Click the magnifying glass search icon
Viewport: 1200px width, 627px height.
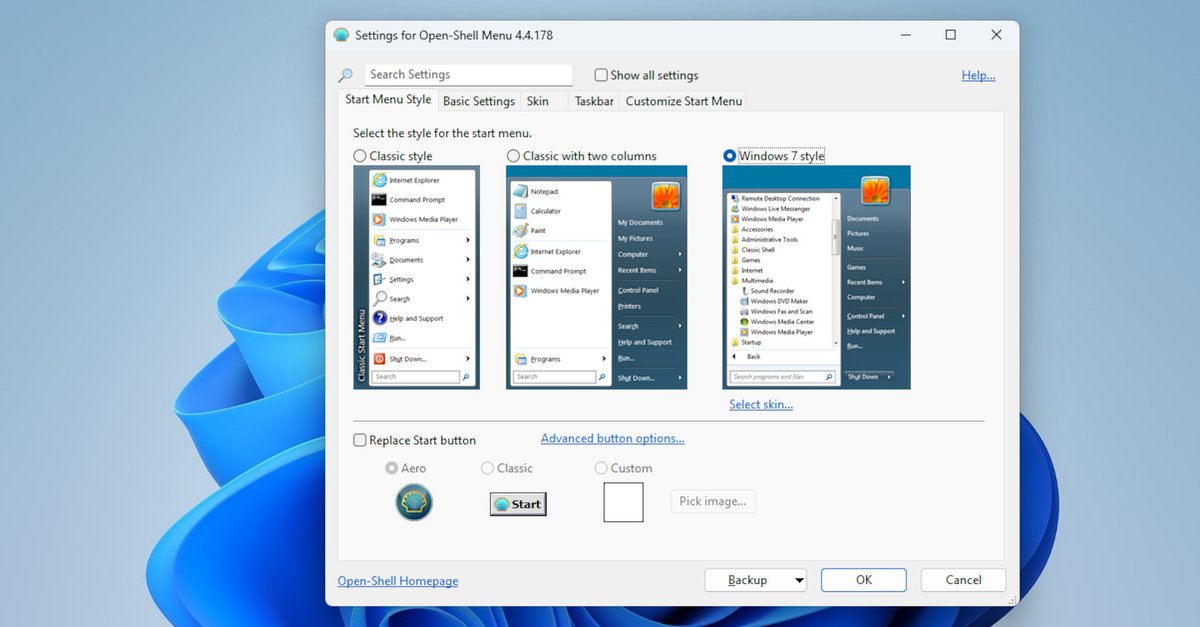click(345, 75)
